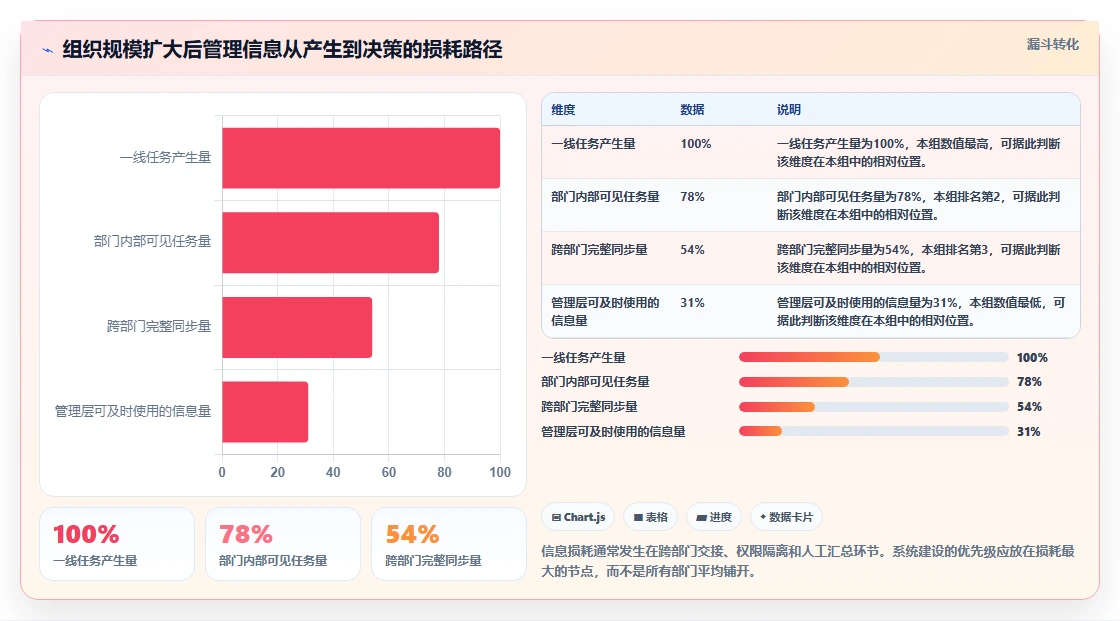
Task: Select the Chart.js chip
Action: pyautogui.click(x=579, y=517)
